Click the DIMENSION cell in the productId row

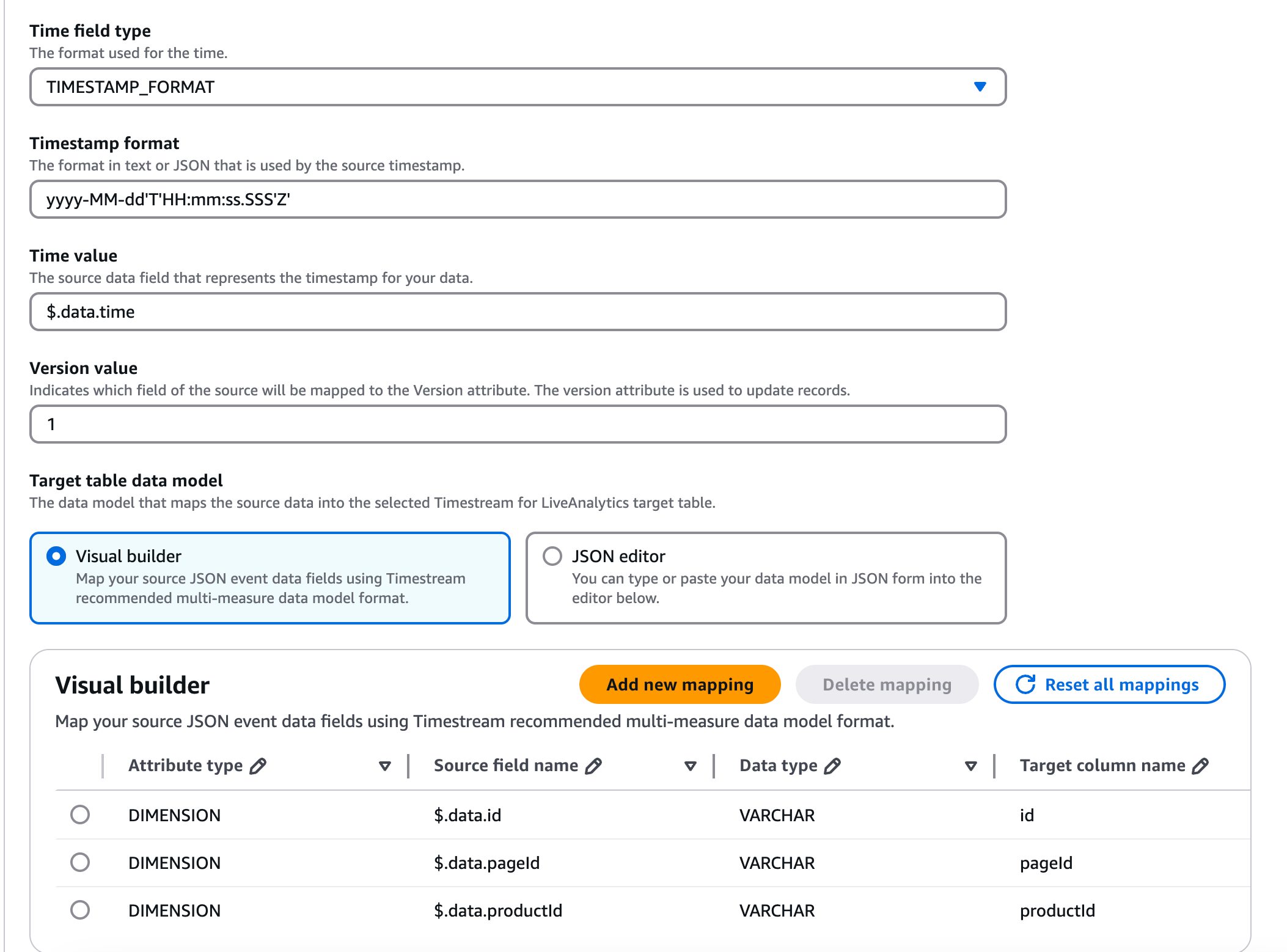click(175, 910)
